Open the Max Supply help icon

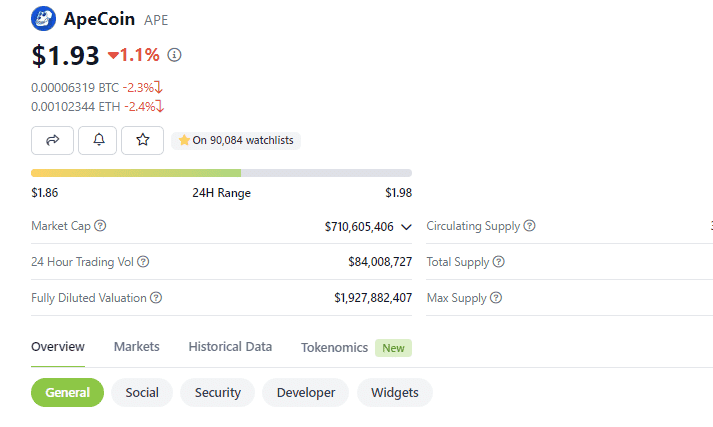[x=496, y=297]
